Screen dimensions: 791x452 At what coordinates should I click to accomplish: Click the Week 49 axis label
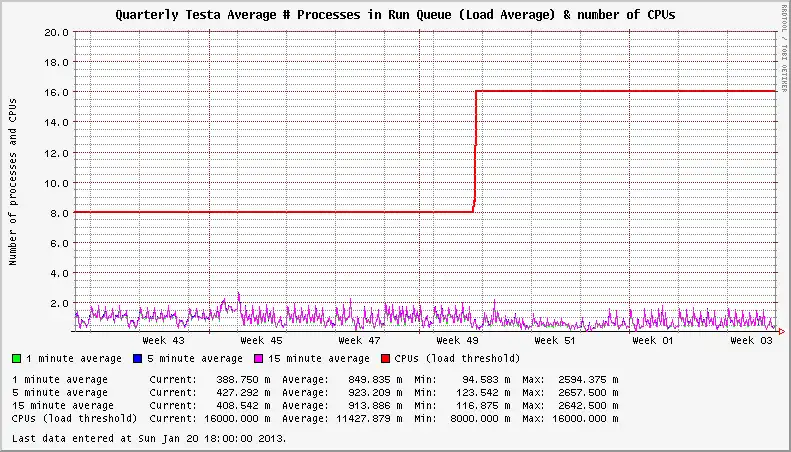pos(457,341)
